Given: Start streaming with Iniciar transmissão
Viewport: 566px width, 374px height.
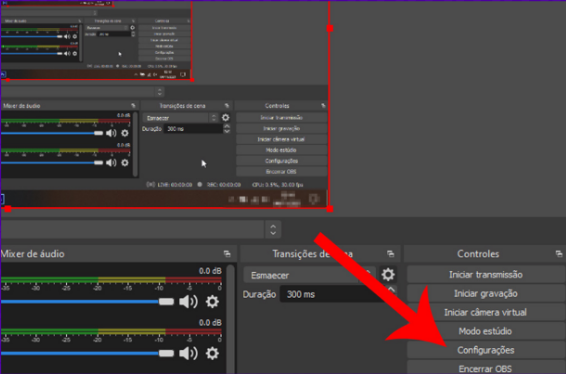Looking at the screenshot, I should pos(486,275).
